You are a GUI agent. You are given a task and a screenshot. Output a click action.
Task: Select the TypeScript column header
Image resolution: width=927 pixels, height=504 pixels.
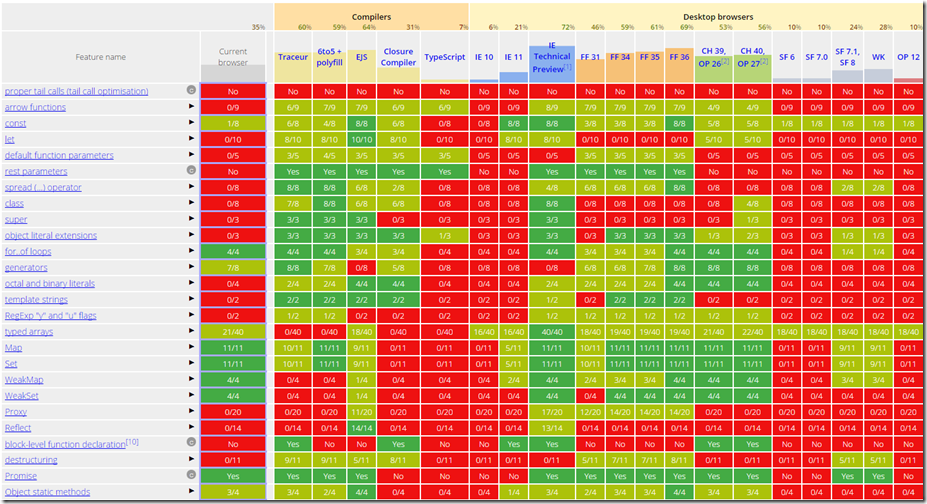[445, 57]
